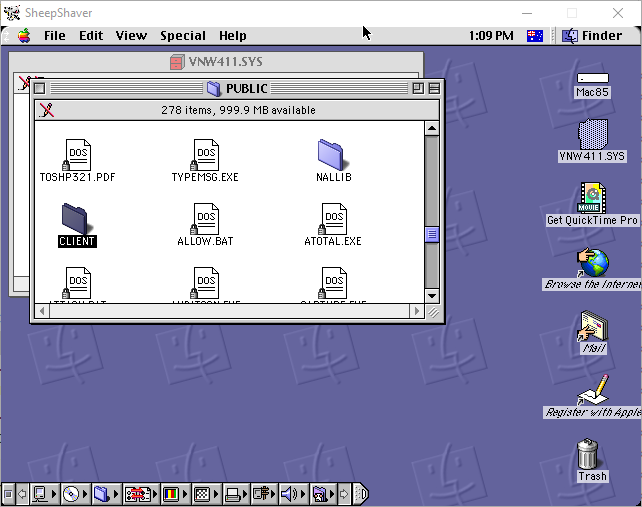
Task: Open the View menu
Action: click(131, 36)
